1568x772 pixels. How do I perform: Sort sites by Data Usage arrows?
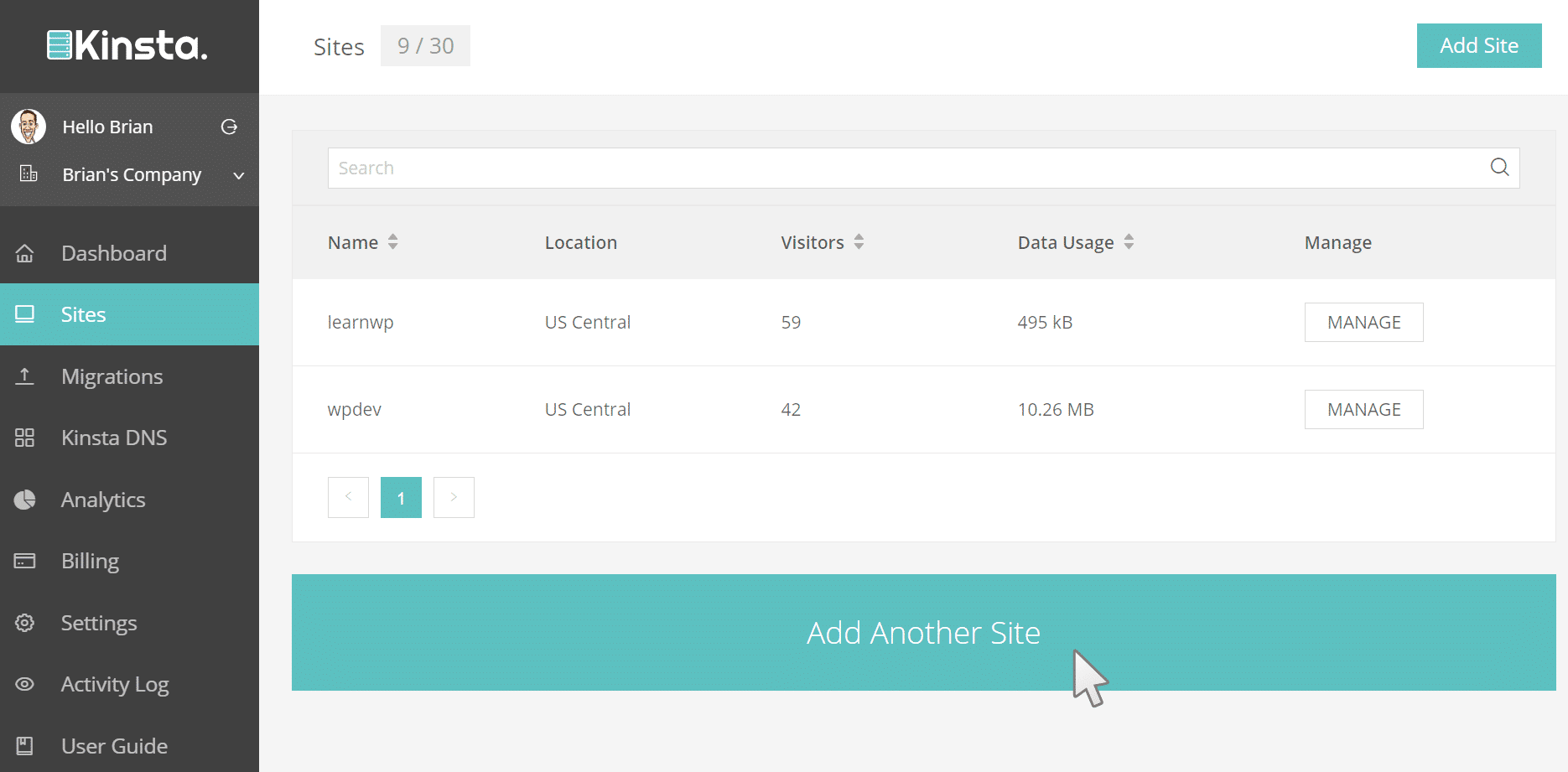tap(1129, 242)
